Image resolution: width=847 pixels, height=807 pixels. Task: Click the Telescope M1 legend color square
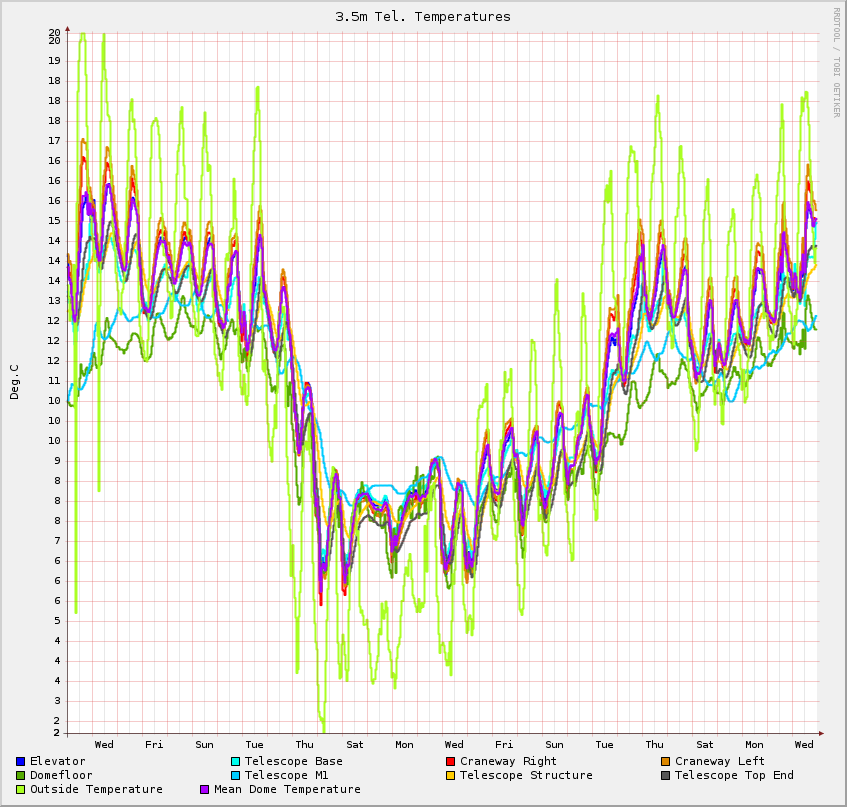pyautogui.click(x=235, y=776)
